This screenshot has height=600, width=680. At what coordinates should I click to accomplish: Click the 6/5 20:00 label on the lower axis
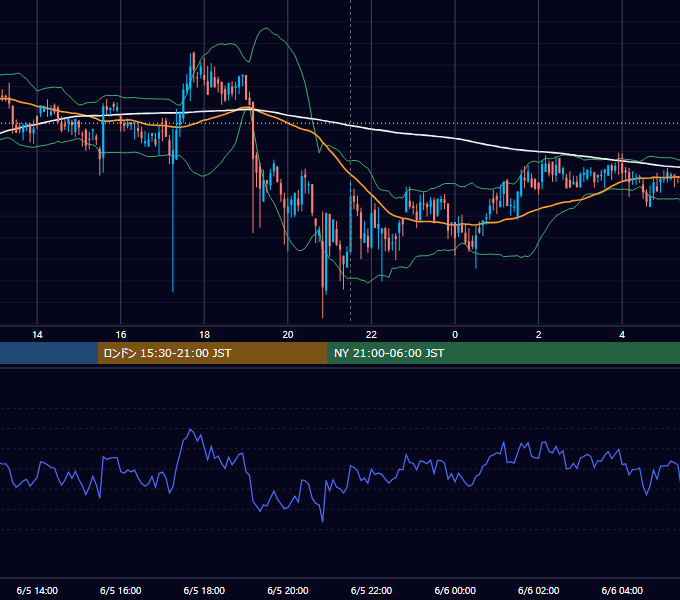288,590
